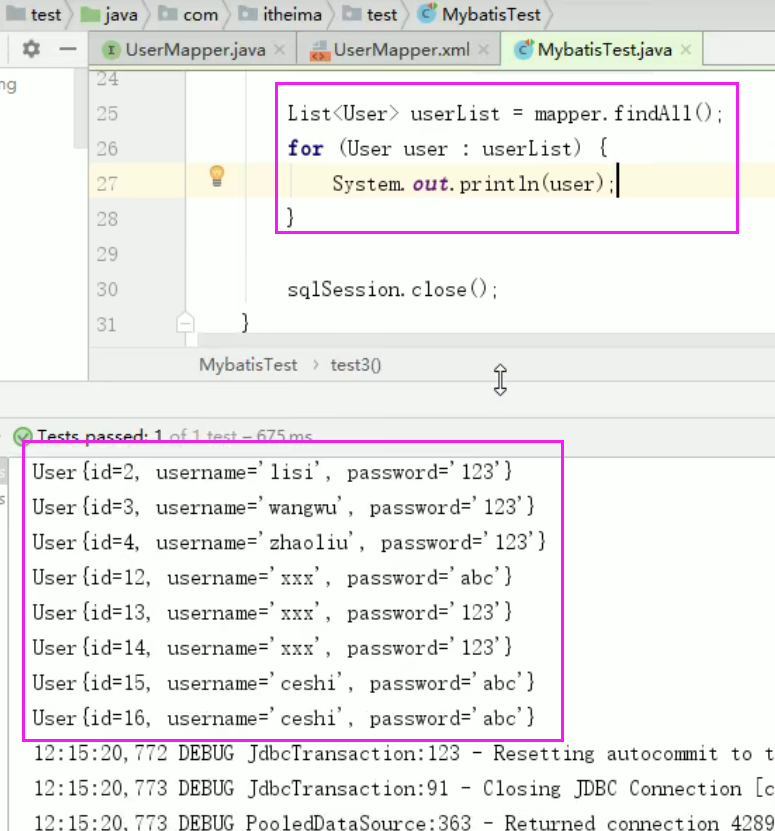Viewport: 775px width, 831px height.
Task: Click line number 25 in gutter
Action: click(107, 113)
